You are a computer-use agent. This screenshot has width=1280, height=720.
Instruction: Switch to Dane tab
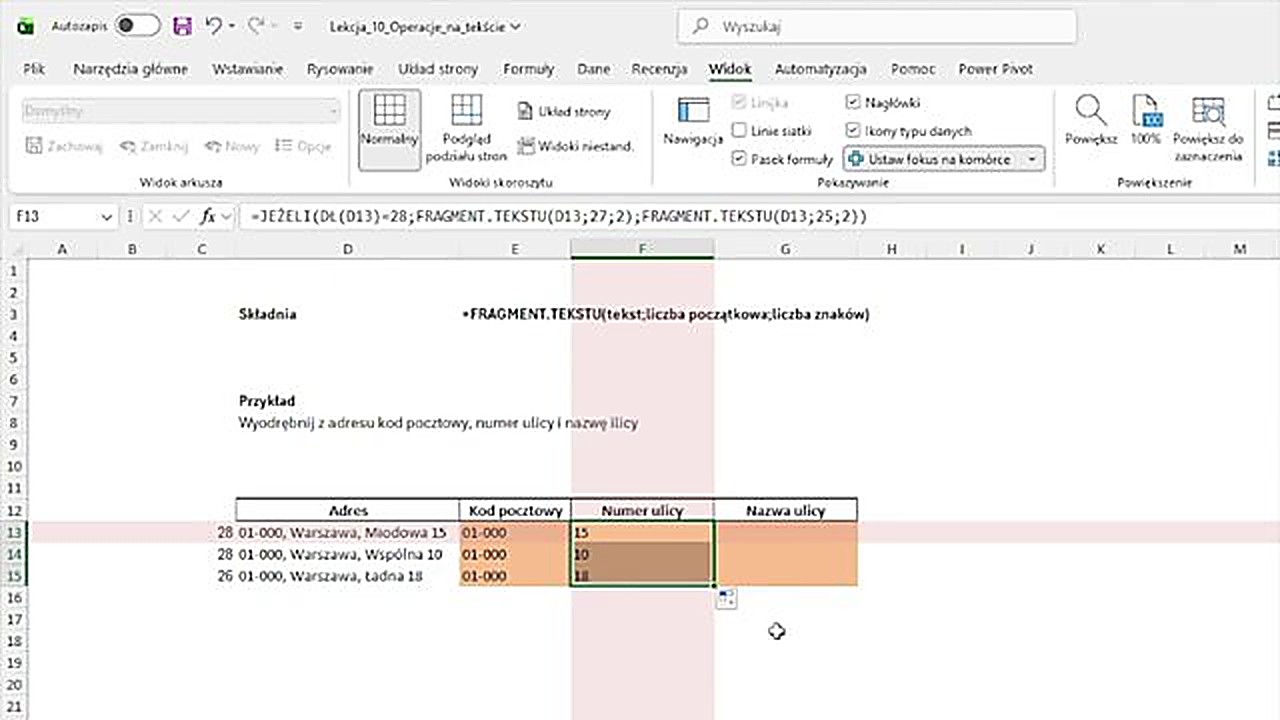(x=594, y=69)
